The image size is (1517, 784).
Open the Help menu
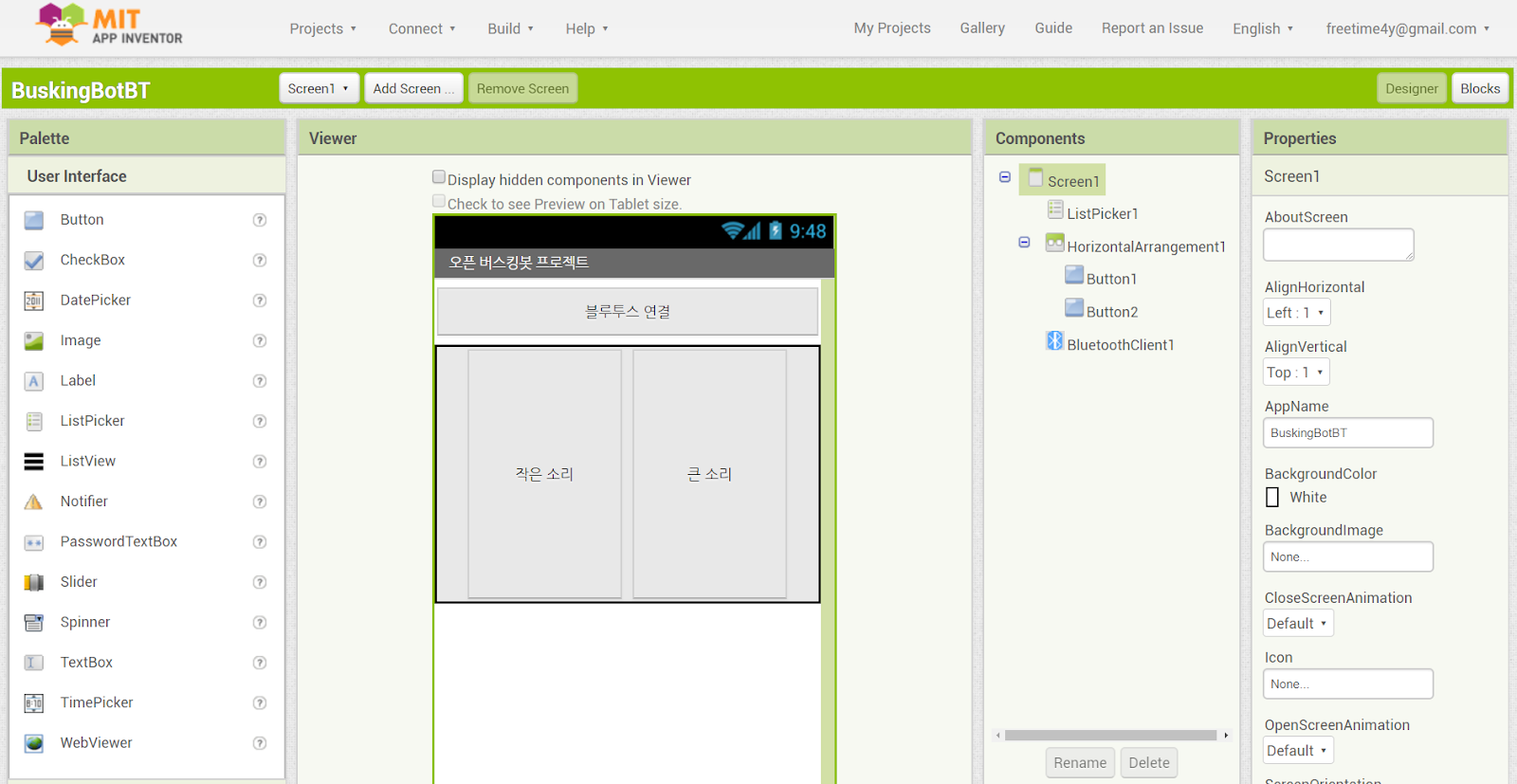pos(587,28)
